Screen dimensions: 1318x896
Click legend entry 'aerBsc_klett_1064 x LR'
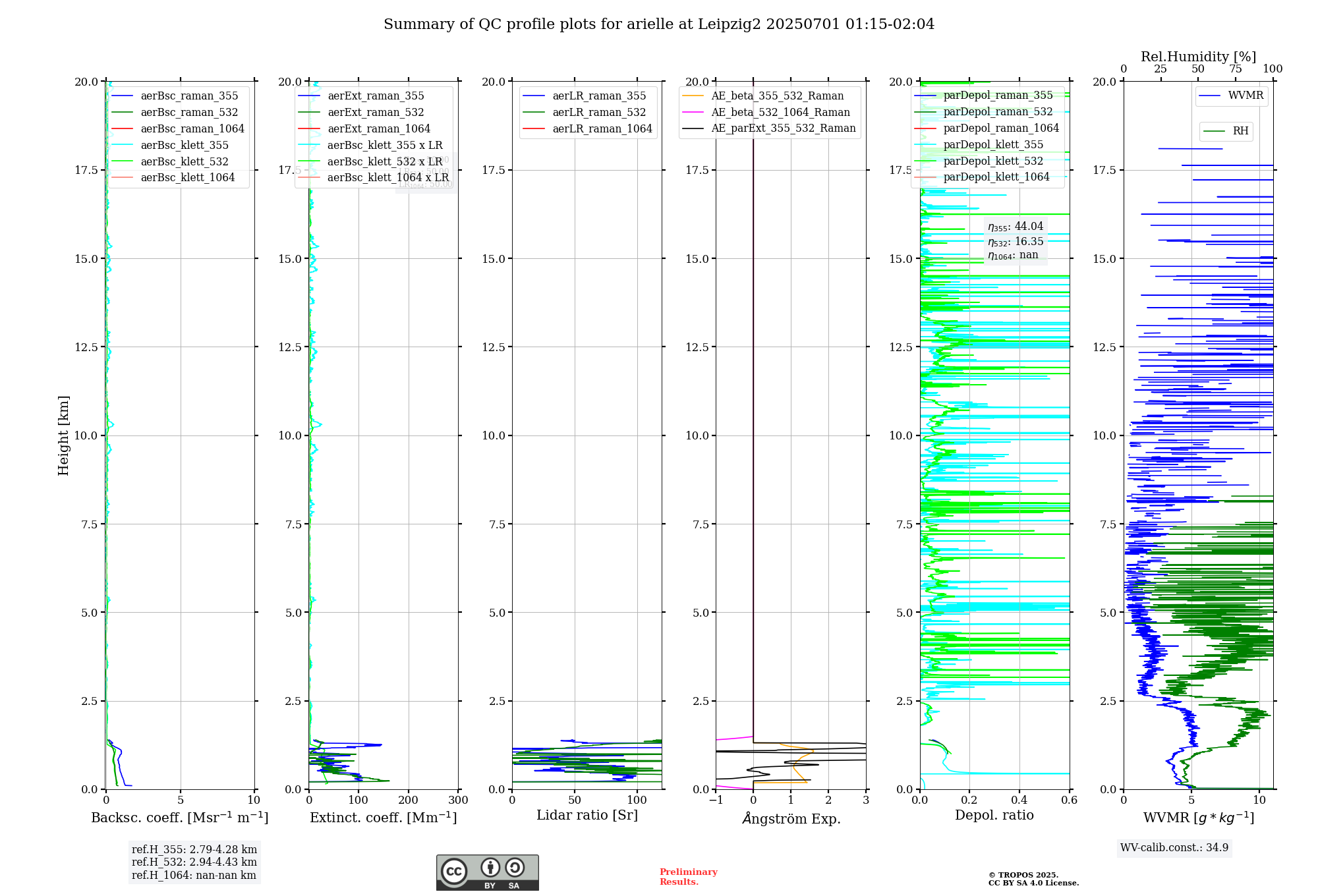point(389,178)
